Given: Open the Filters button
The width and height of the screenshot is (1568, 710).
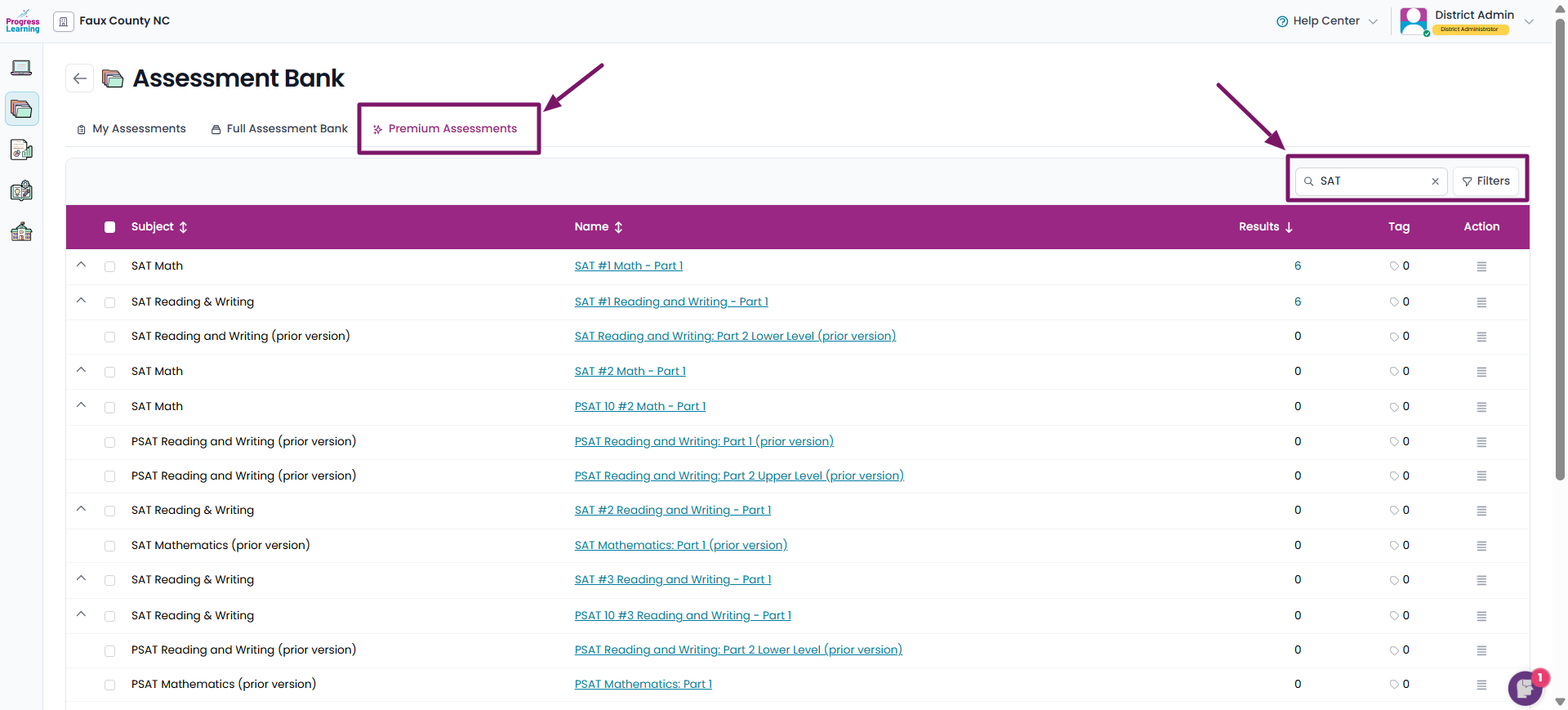Looking at the screenshot, I should [1486, 181].
